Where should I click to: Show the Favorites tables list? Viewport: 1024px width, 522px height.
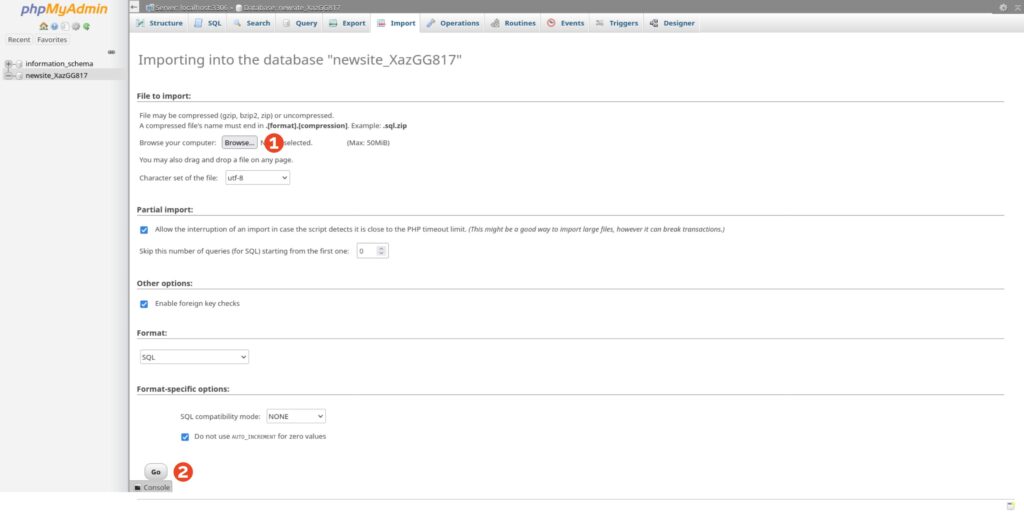coord(52,40)
